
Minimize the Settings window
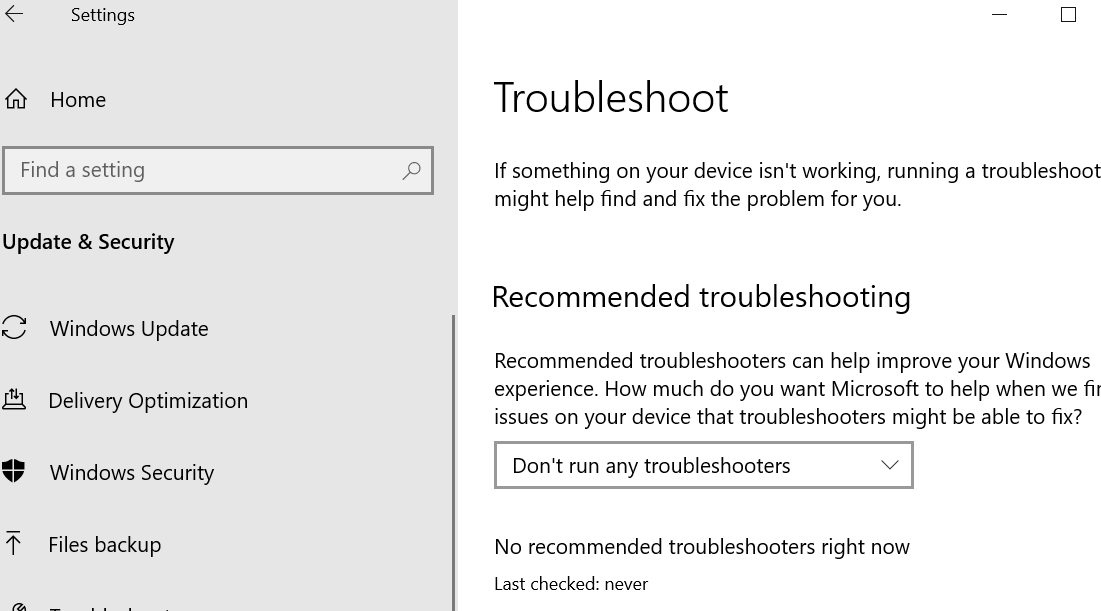click(999, 15)
